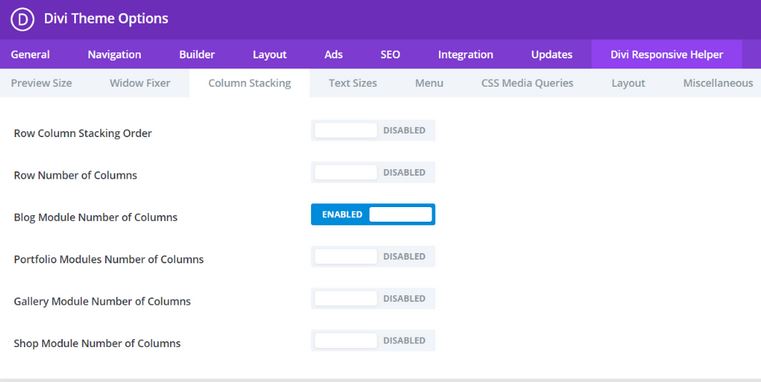Click the Blog Module Number of Columns label

[96, 217]
